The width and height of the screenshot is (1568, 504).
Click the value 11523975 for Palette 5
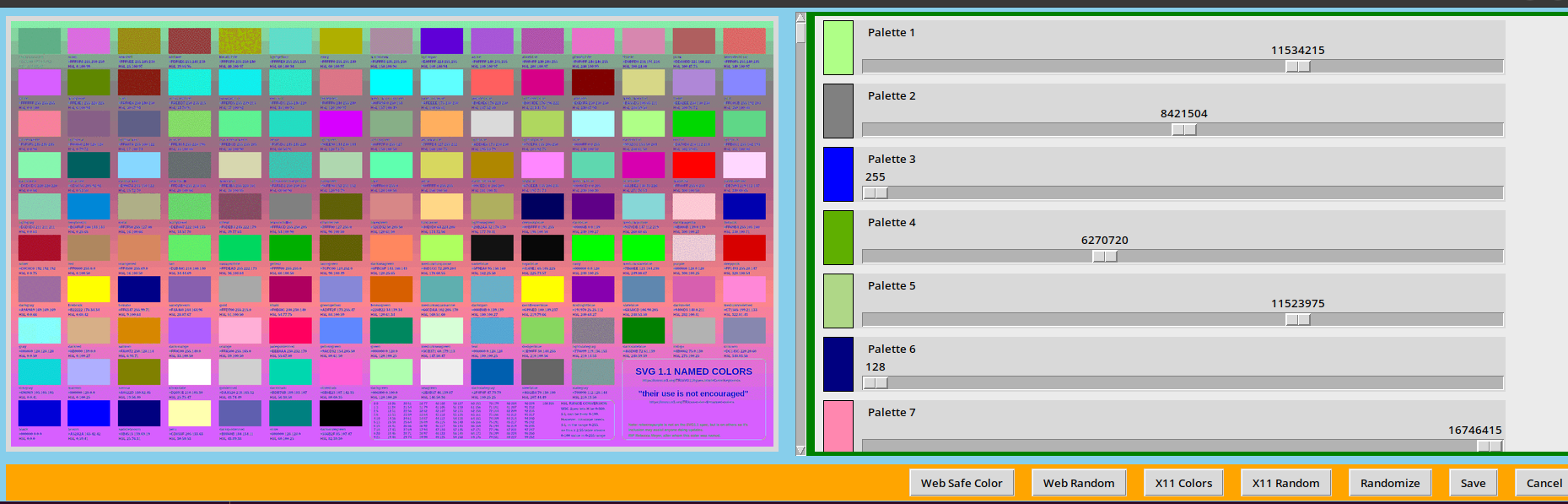1297,304
